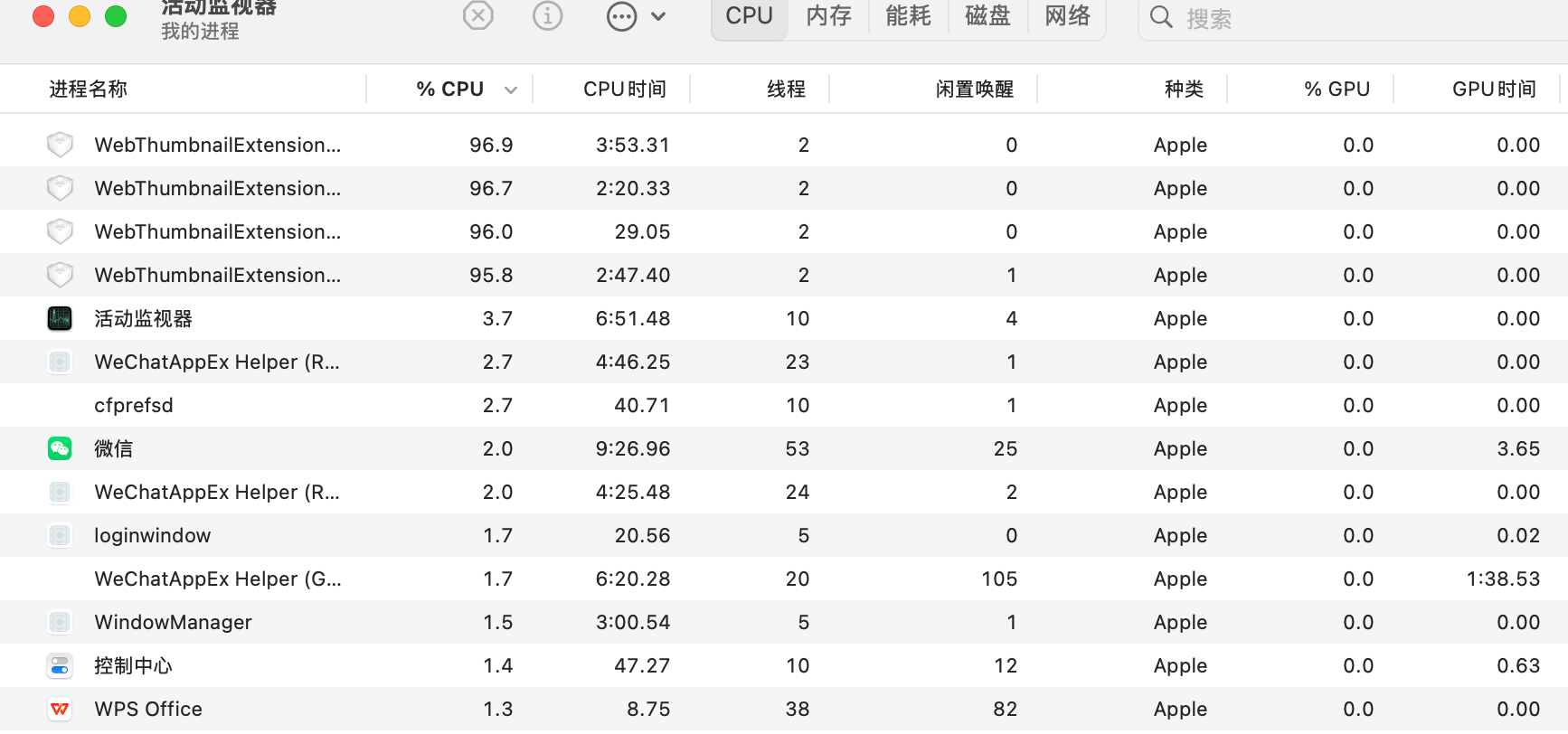This screenshot has width=1568, height=734.
Task: Click the stop process X icon
Action: click(478, 15)
